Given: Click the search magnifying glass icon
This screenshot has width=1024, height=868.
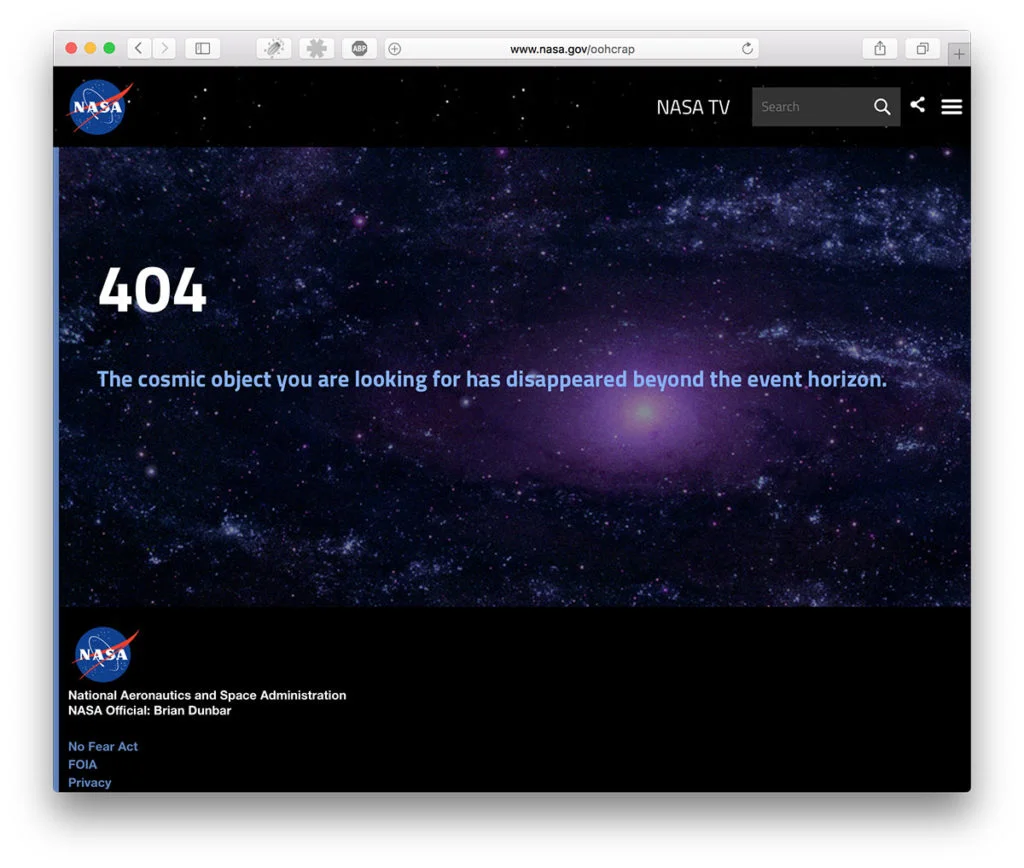Looking at the screenshot, I should 881,107.
